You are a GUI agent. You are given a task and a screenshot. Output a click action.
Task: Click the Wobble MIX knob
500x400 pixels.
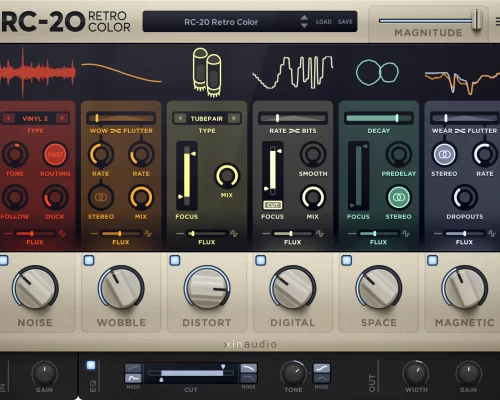point(141,197)
